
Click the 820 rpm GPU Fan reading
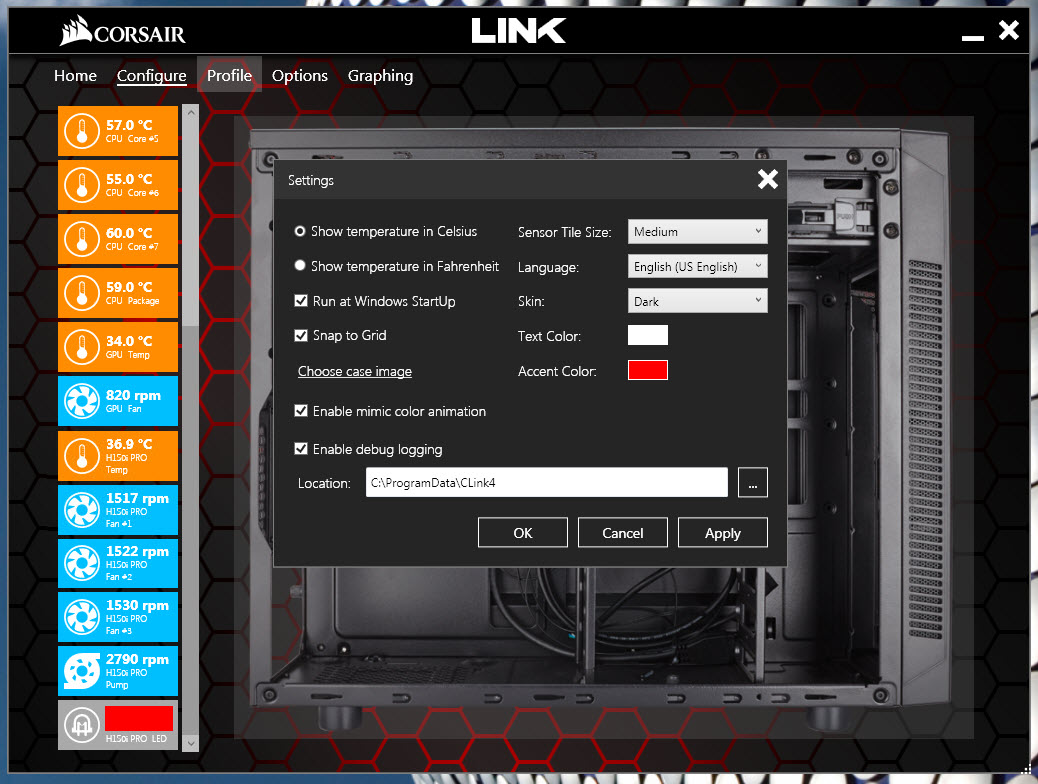(x=133, y=395)
